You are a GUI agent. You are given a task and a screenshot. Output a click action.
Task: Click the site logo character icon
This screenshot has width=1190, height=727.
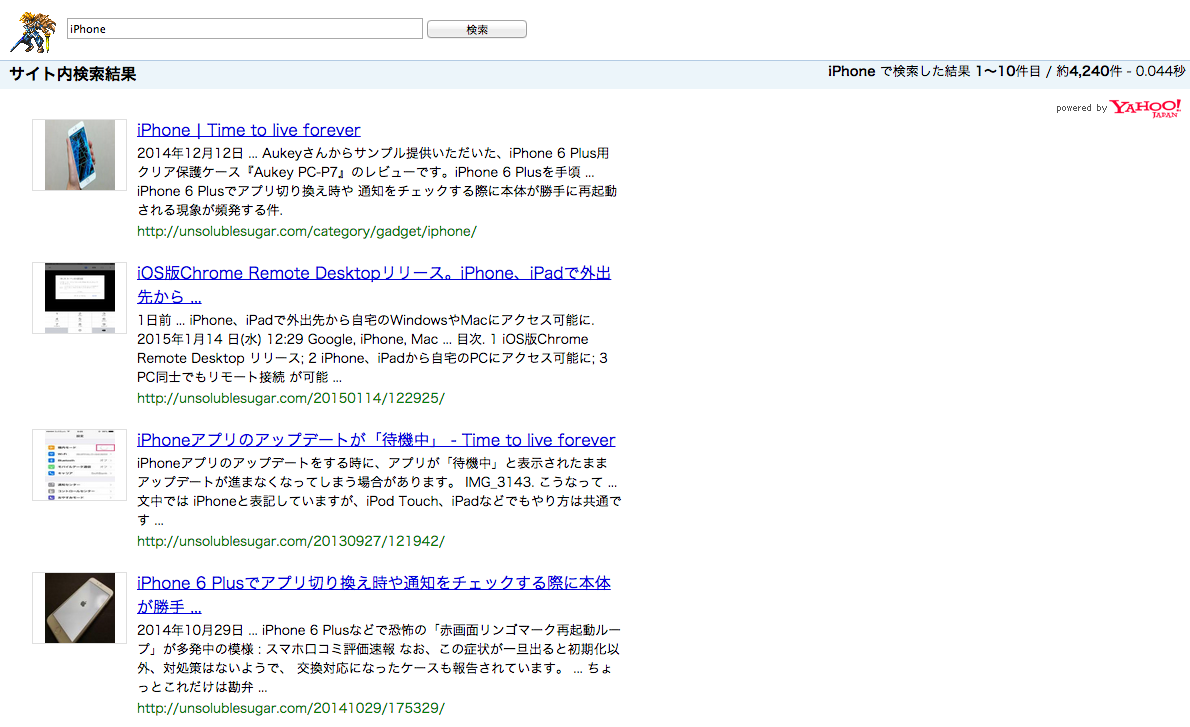click(x=33, y=32)
